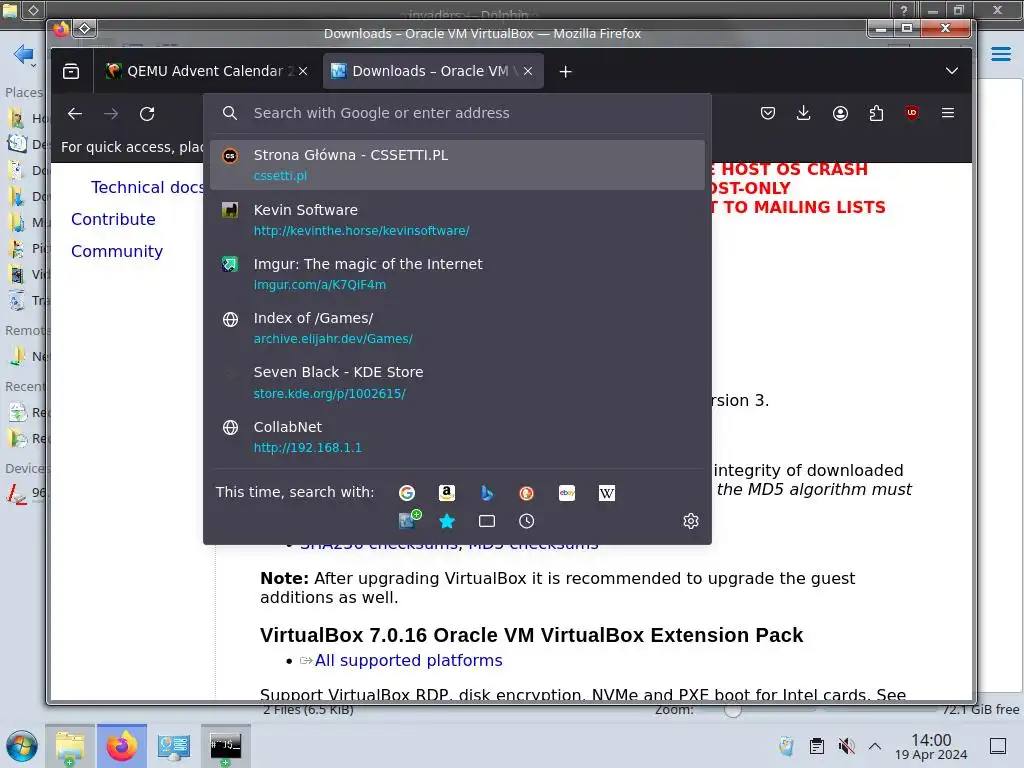Image resolution: width=1024 pixels, height=768 pixels.
Task: Open Firefox window menu icon in titlebar
Action: coord(61,29)
